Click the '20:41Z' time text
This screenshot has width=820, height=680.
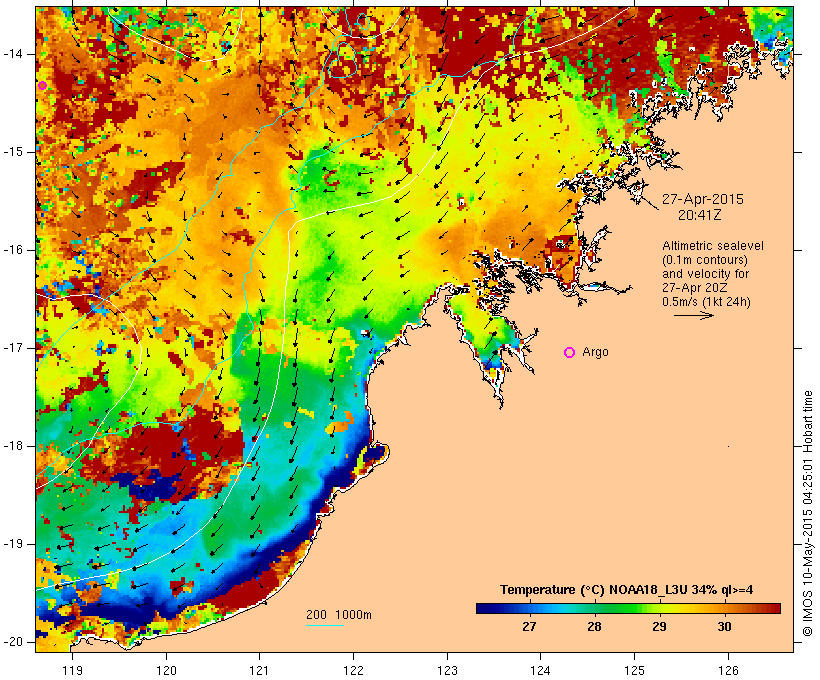[700, 215]
